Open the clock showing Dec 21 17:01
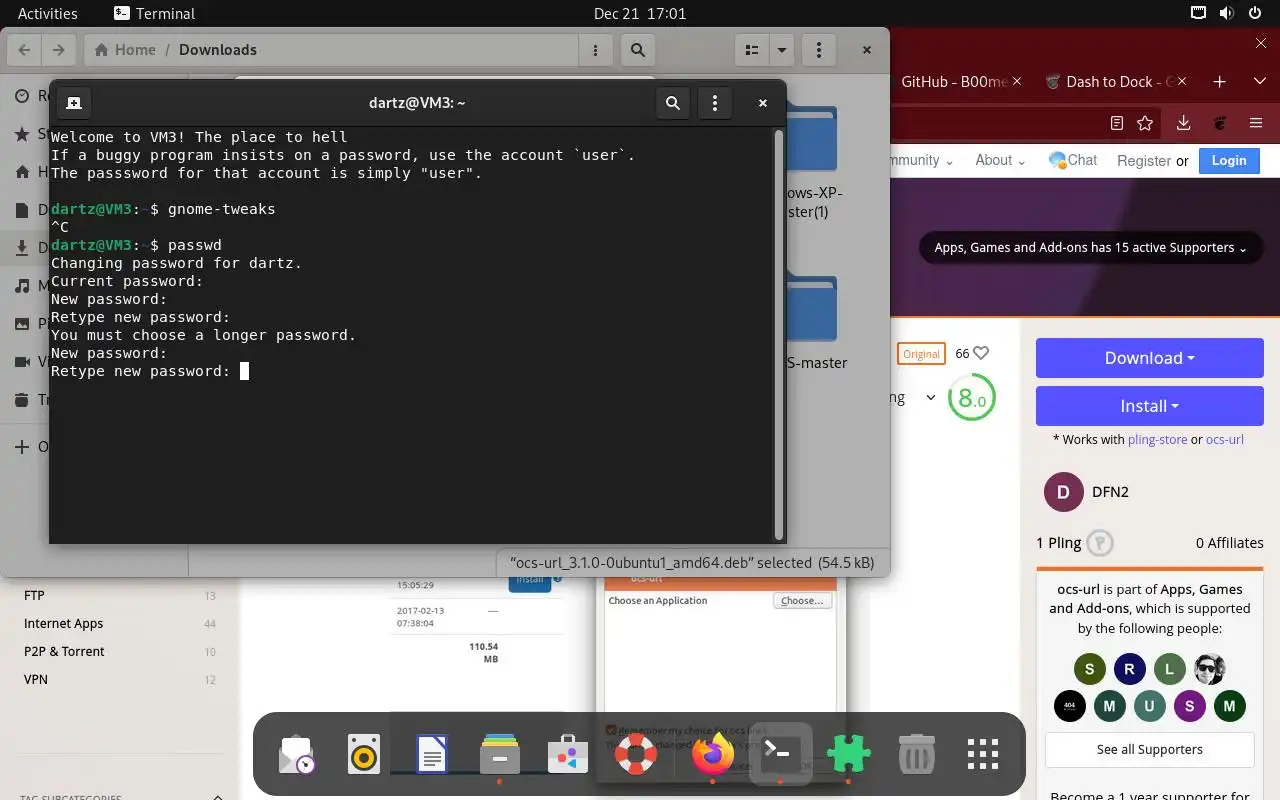This screenshot has height=800, width=1280. coord(640,13)
